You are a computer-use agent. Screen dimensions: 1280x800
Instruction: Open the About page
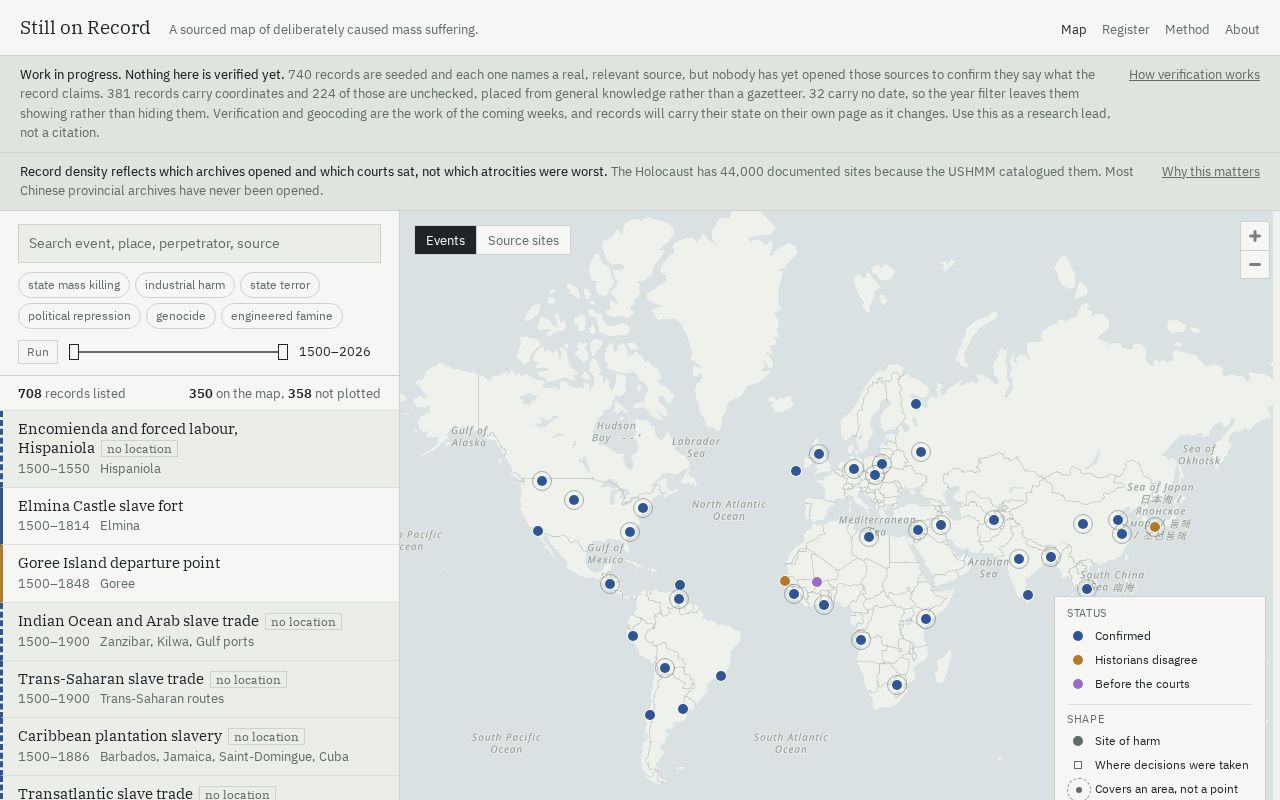pyautogui.click(x=1242, y=29)
